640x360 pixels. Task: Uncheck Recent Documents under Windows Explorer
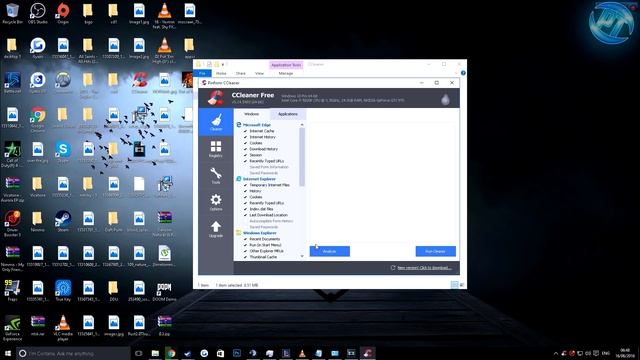pyautogui.click(x=245, y=239)
